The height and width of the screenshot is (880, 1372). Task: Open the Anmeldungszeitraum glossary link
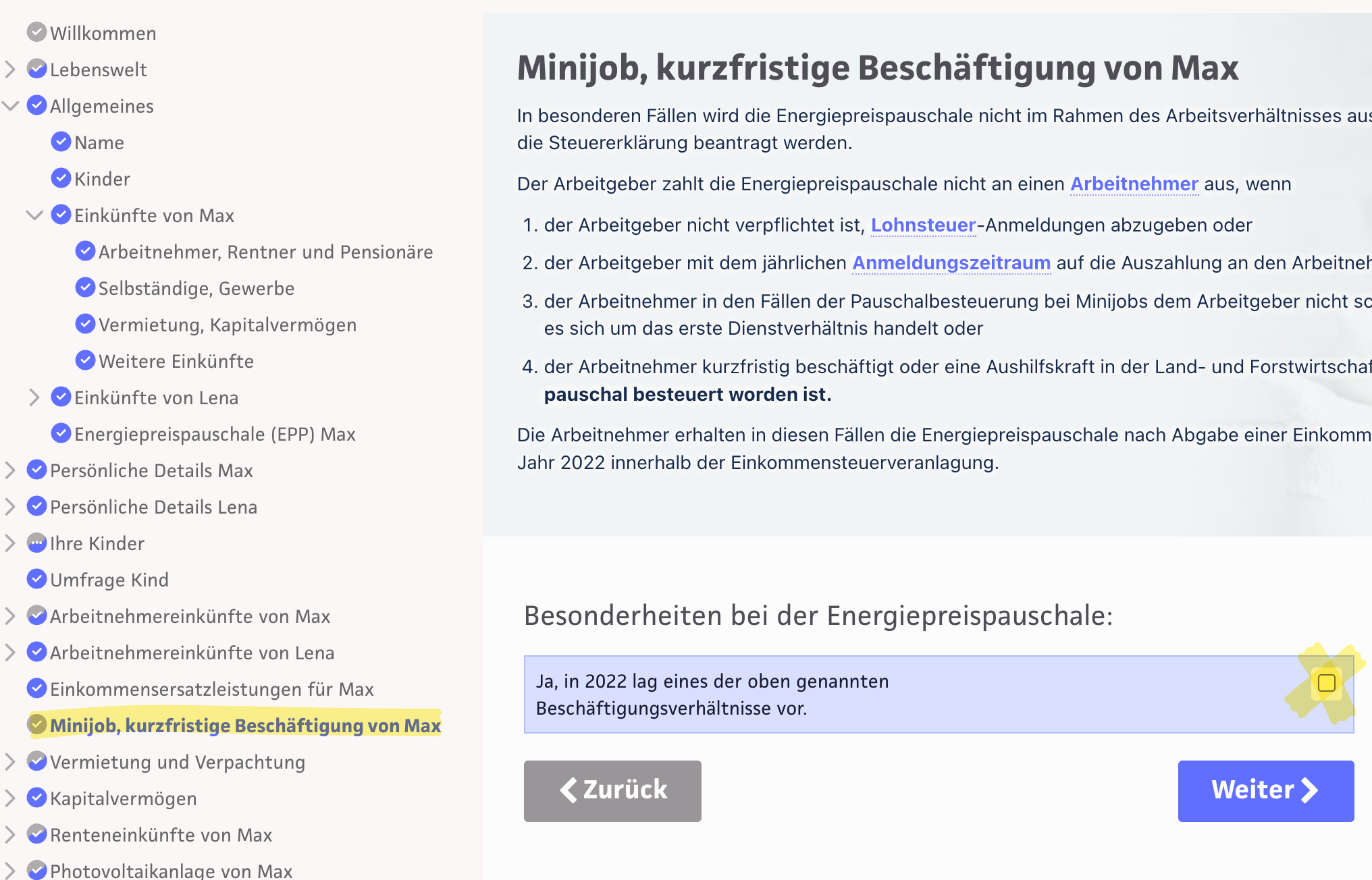tap(951, 263)
